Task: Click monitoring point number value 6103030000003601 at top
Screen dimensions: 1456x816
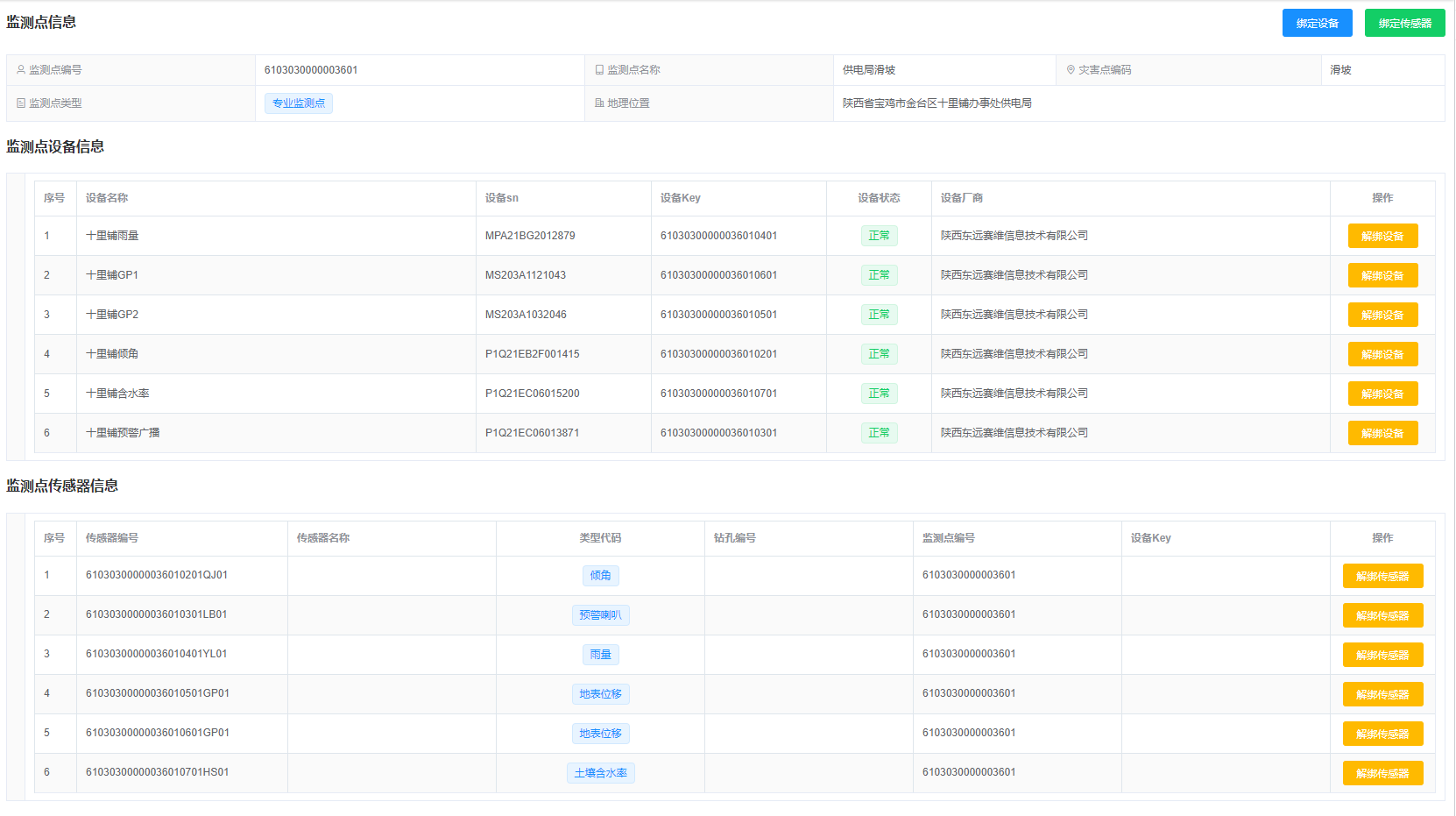Action: [311, 70]
